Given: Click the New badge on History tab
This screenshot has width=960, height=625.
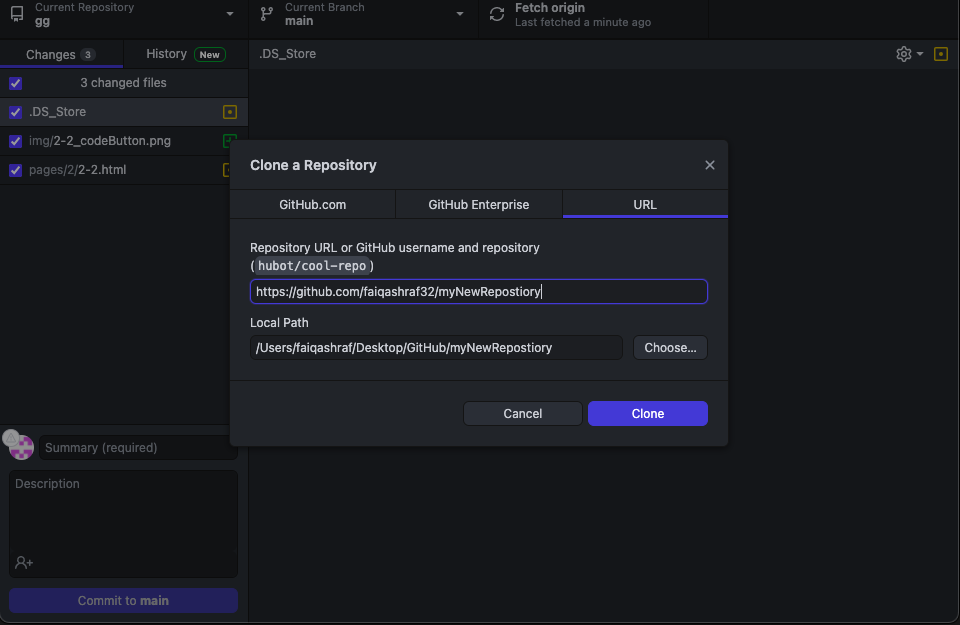Looking at the screenshot, I should coord(209,54).
